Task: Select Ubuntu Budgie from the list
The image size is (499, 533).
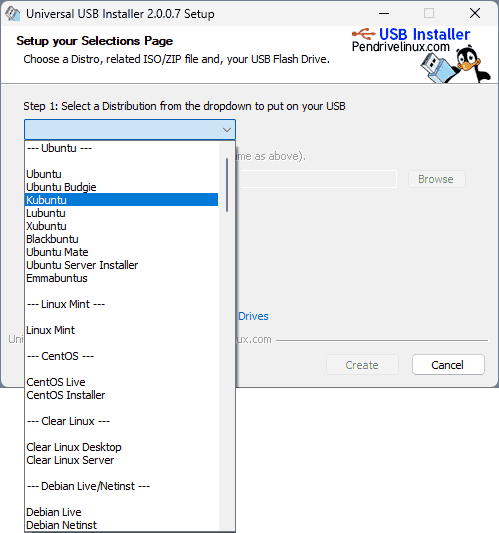Action: [x=121, y=187]
